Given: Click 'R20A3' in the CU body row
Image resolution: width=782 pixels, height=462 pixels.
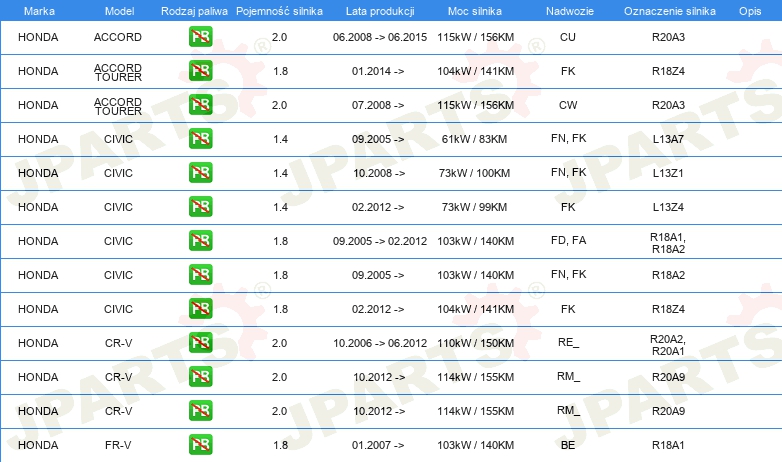Looking at the screenshot, I should [668, 37].
